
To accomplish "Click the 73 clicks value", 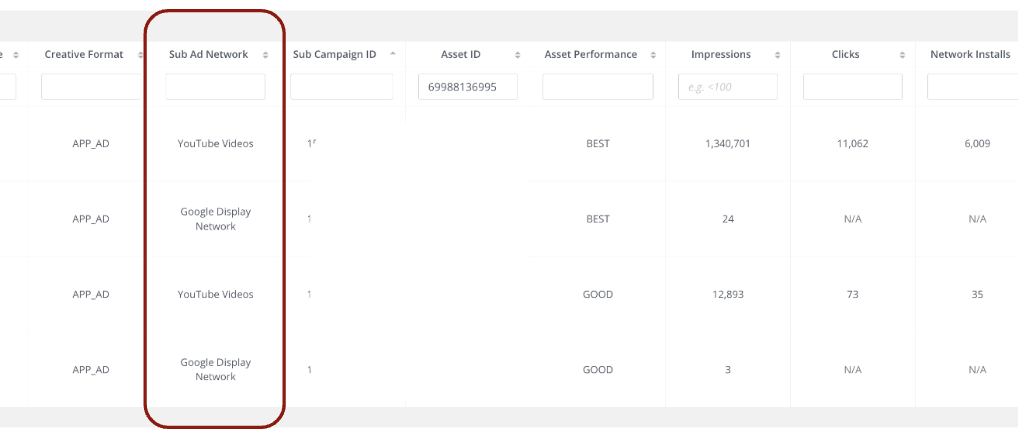I will (x=852, y=294).
